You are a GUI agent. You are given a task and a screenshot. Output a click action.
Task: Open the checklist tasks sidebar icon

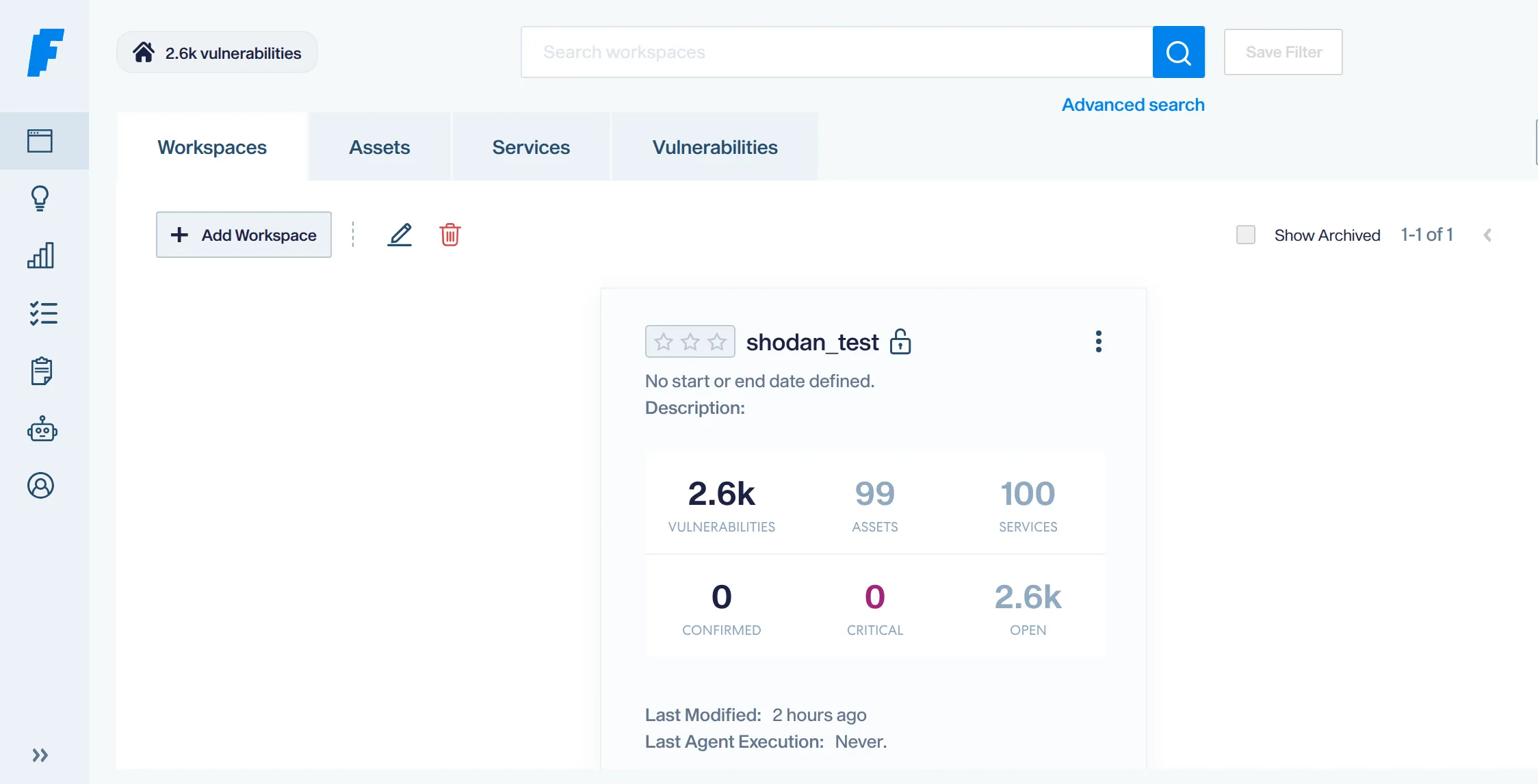click(x=43, y=313)
